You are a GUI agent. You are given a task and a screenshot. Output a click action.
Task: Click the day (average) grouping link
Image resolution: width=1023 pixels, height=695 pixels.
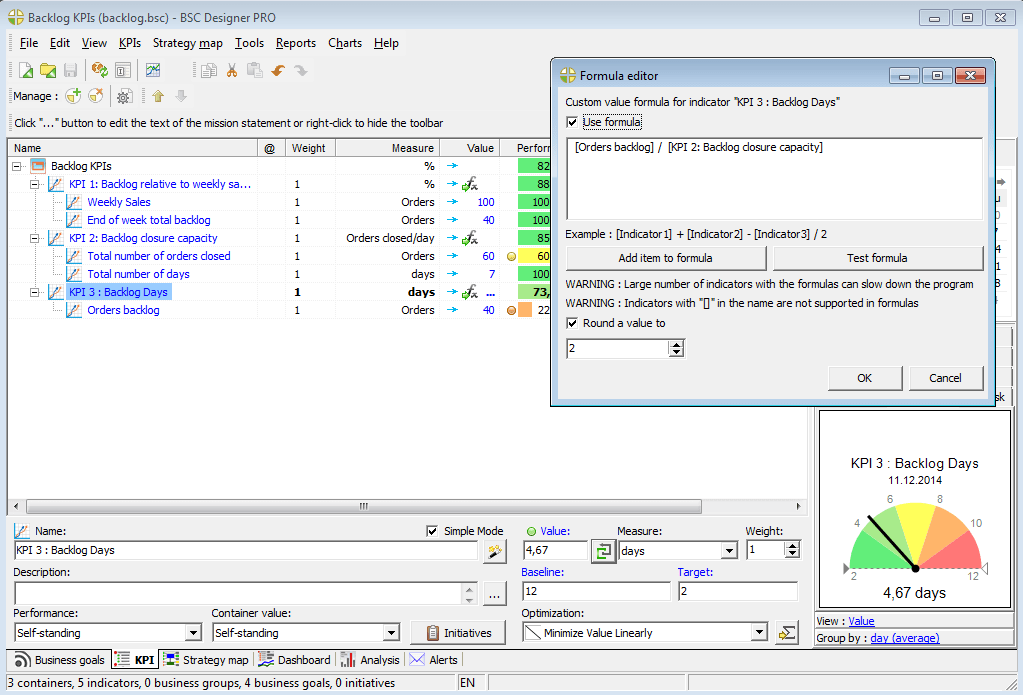pyautogui.click(x=905, y=638)
